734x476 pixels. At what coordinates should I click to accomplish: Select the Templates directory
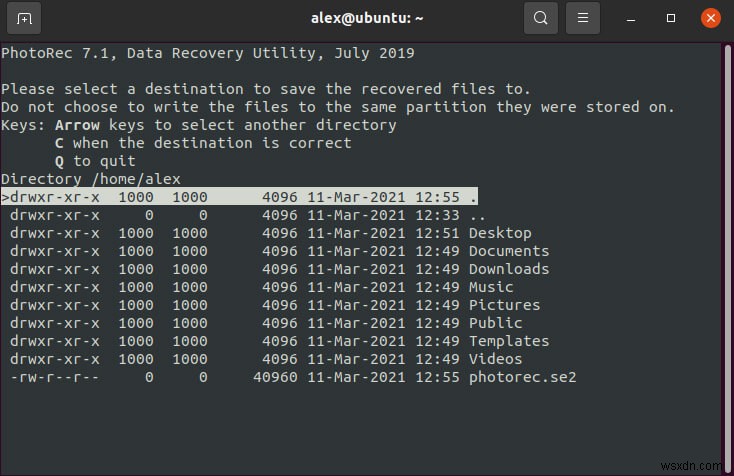(x=508, y=341)
